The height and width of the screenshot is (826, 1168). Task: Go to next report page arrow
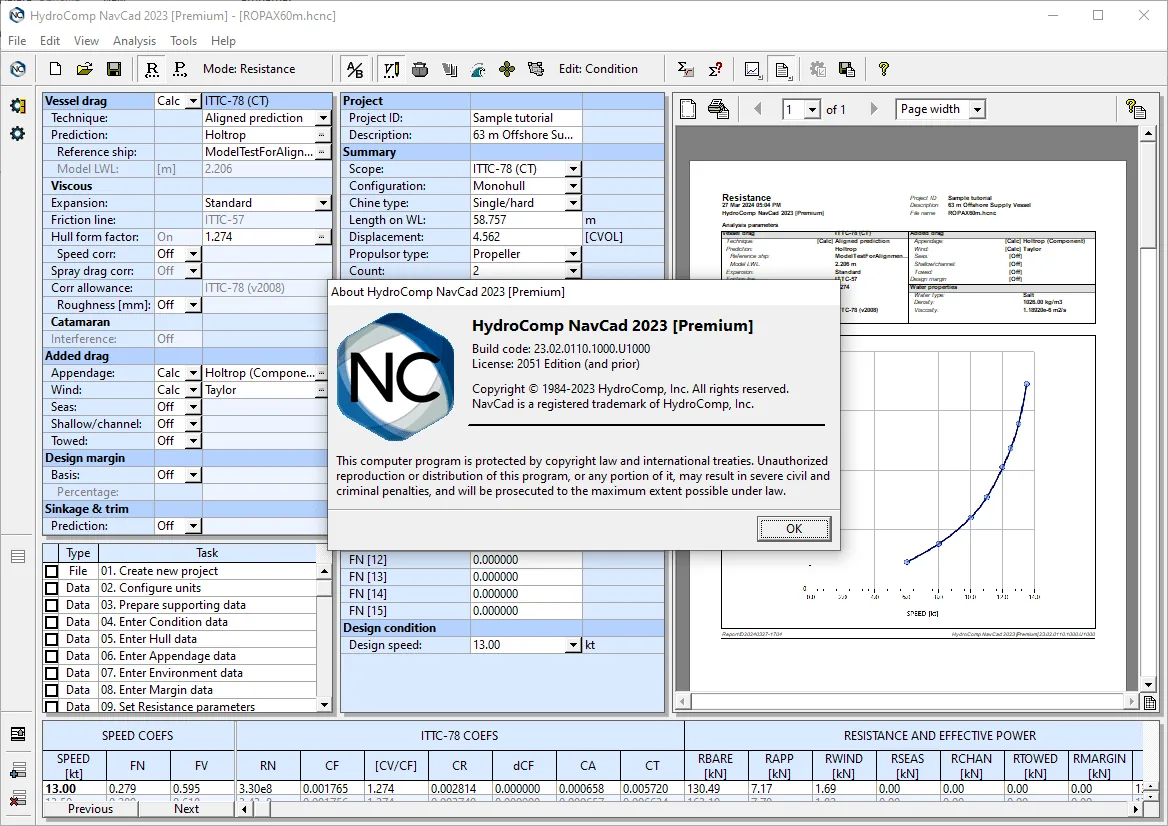click(x=874, y=109)
